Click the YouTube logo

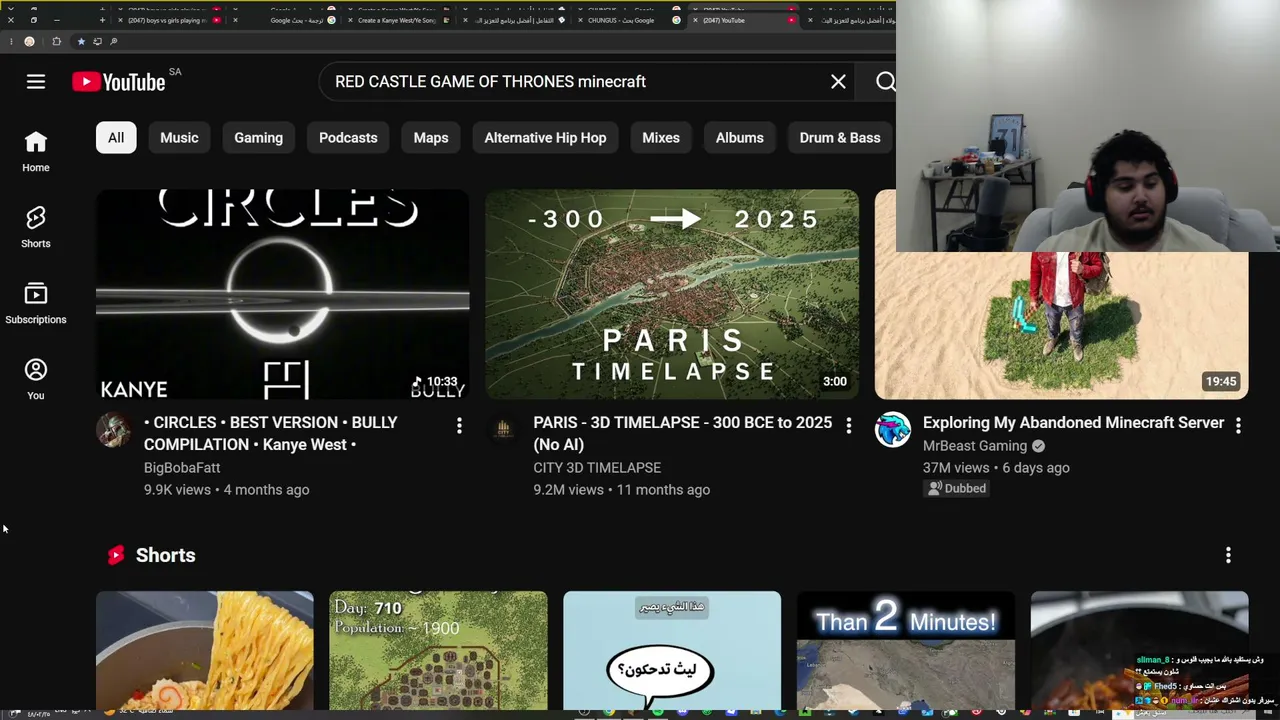pos(119,82)
